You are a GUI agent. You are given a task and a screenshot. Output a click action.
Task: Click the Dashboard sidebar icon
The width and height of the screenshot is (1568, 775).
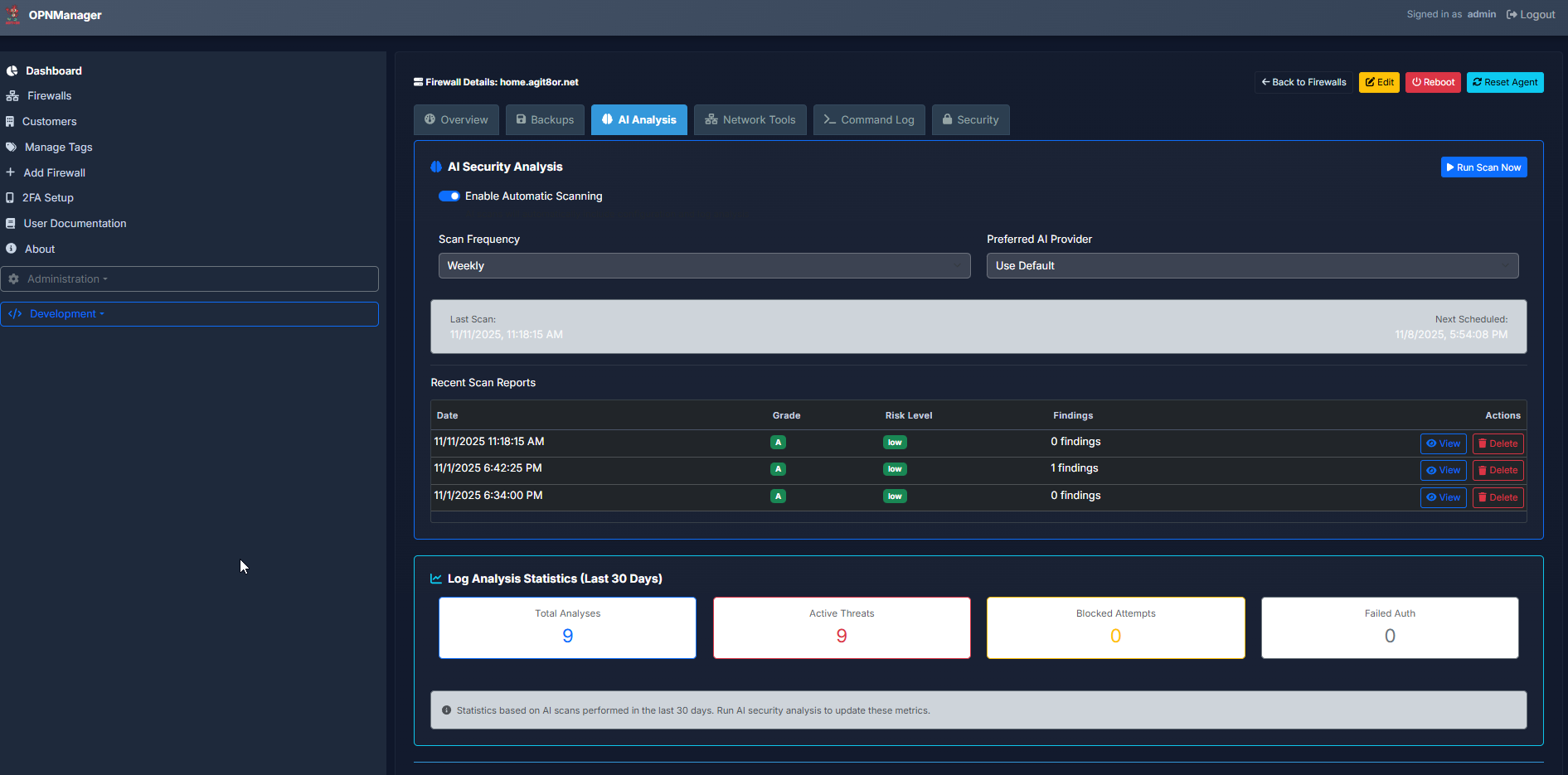pos(12,71)
